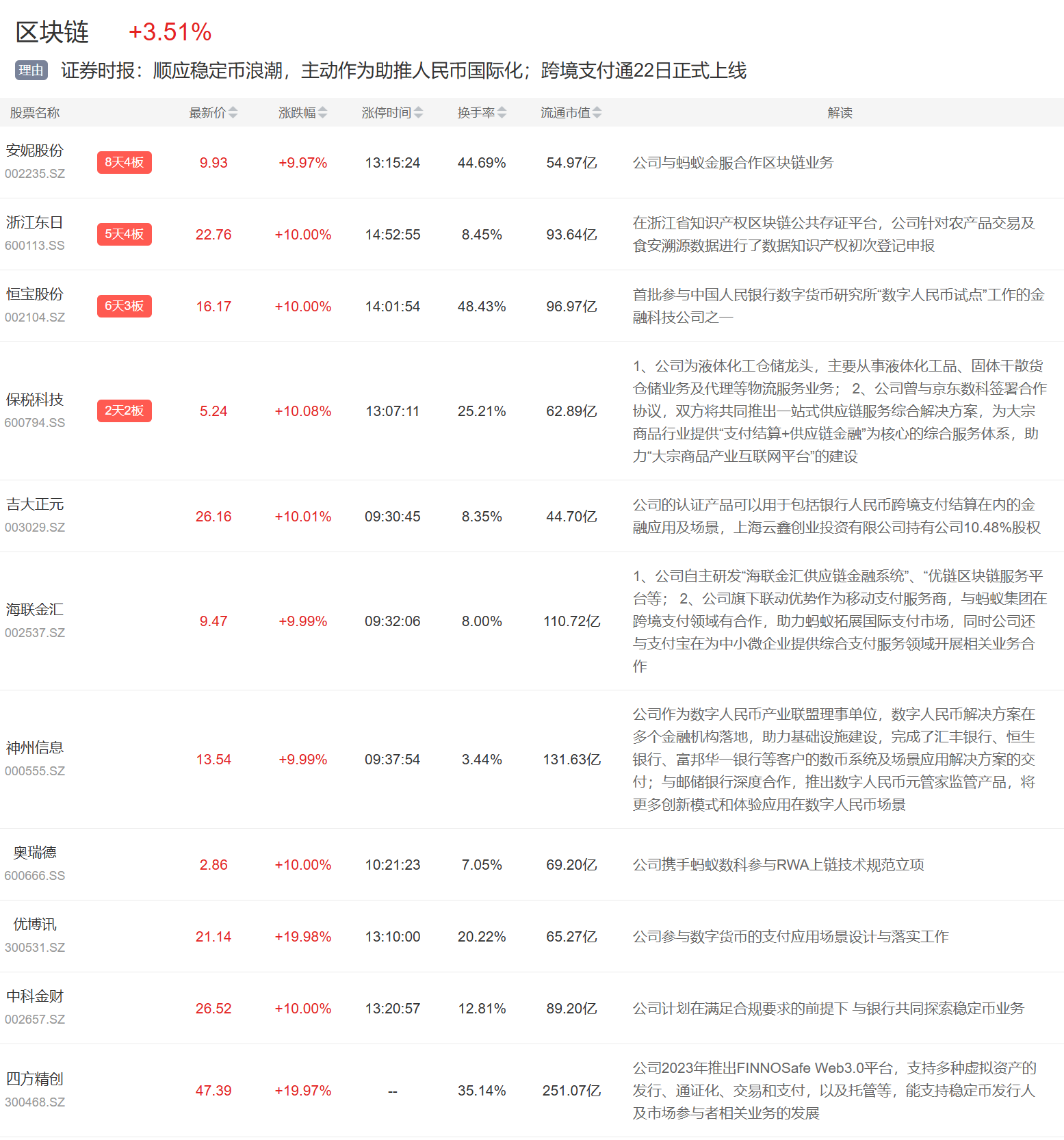This screenshot has height=1140, width=1064.
Task: Sort by 涨跌幅 column arrows
Action: pos(322,113)
